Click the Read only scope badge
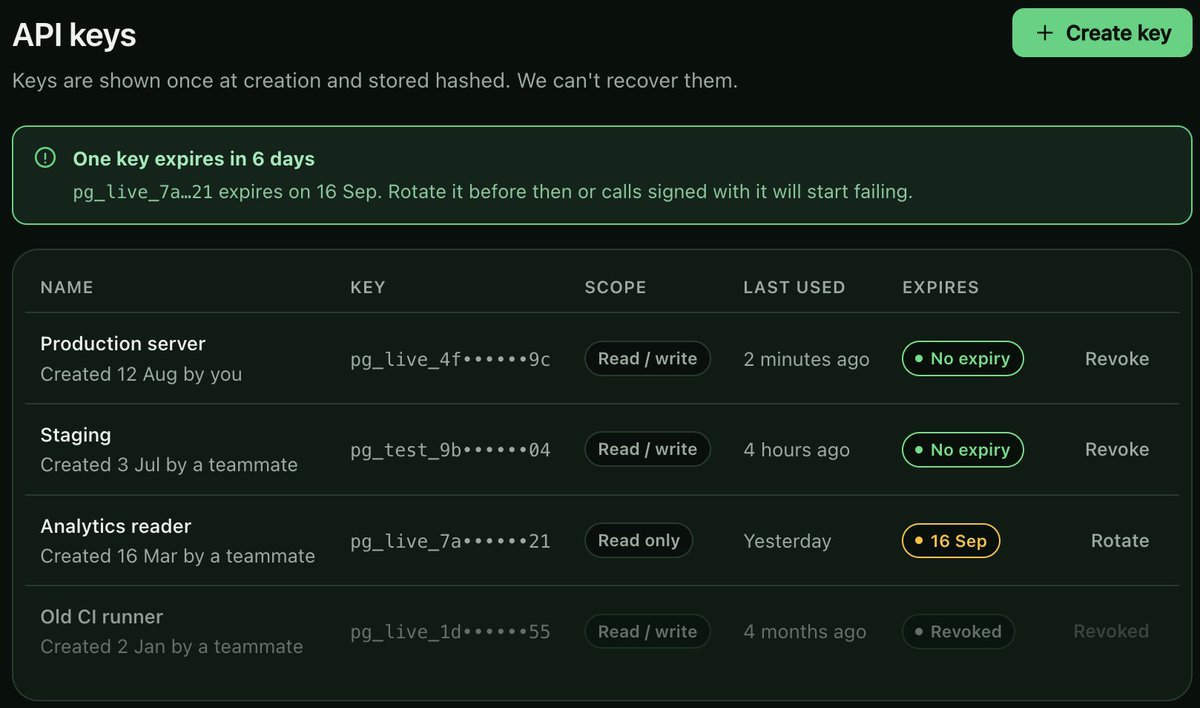1200x708 pixels. (639, 541)
